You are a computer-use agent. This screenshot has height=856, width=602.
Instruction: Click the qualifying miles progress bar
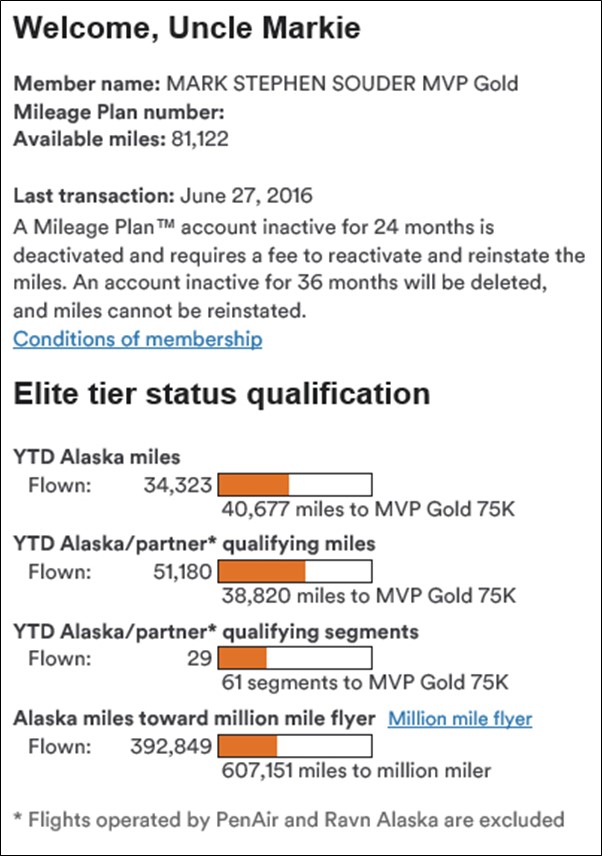[295, 572]
